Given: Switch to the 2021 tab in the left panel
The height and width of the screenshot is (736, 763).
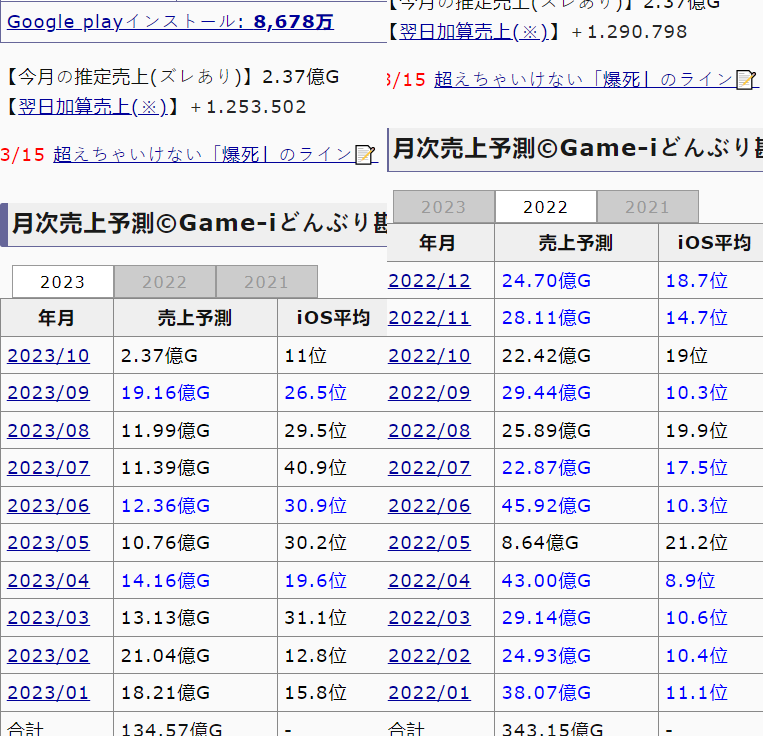Looking at the screenshot, I should pos(267,282).
